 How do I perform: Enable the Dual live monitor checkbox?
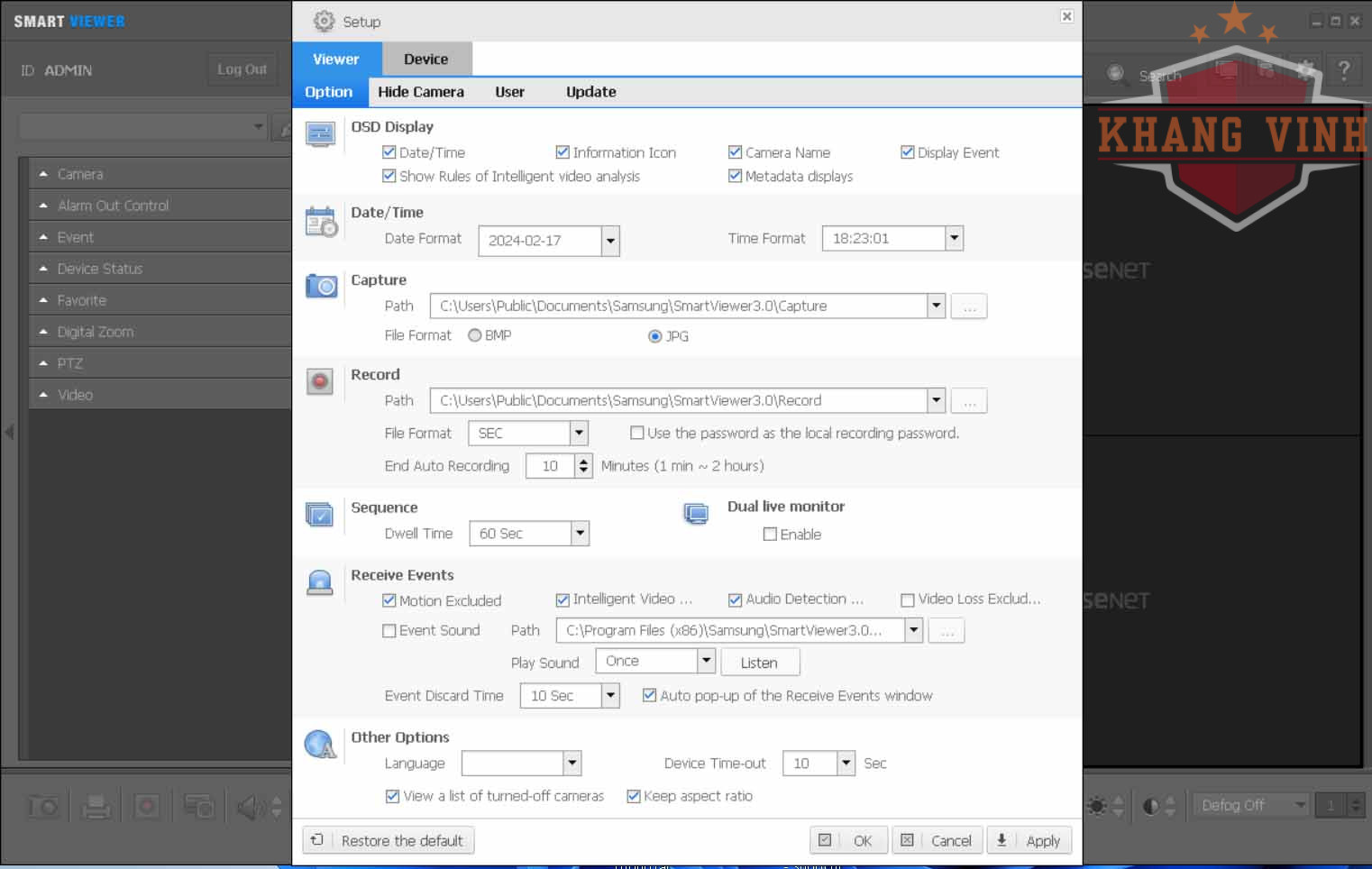(x=770, y=534)
